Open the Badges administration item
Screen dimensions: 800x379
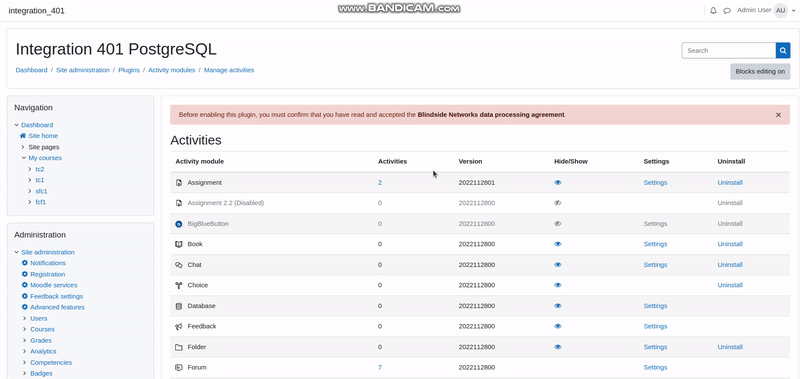coord(41,373)
